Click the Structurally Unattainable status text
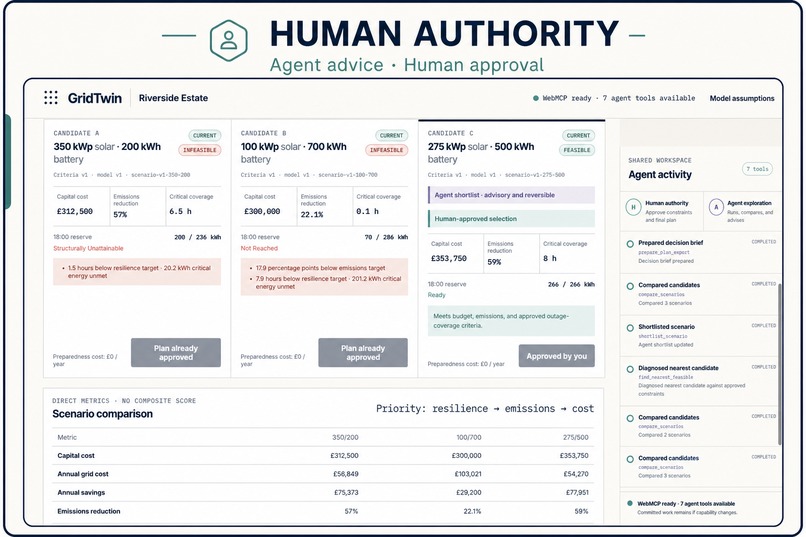The width and height of the screenshot is (806, 537). pyautogui.click(x=88, y=249)
